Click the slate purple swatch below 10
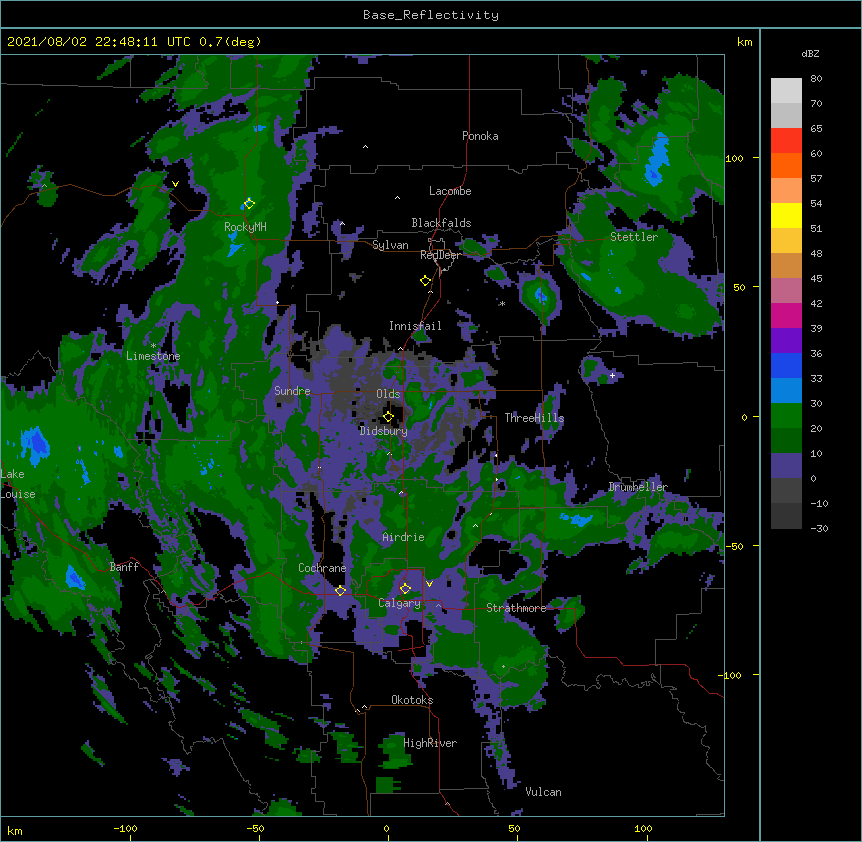 (x=786, y=466)
